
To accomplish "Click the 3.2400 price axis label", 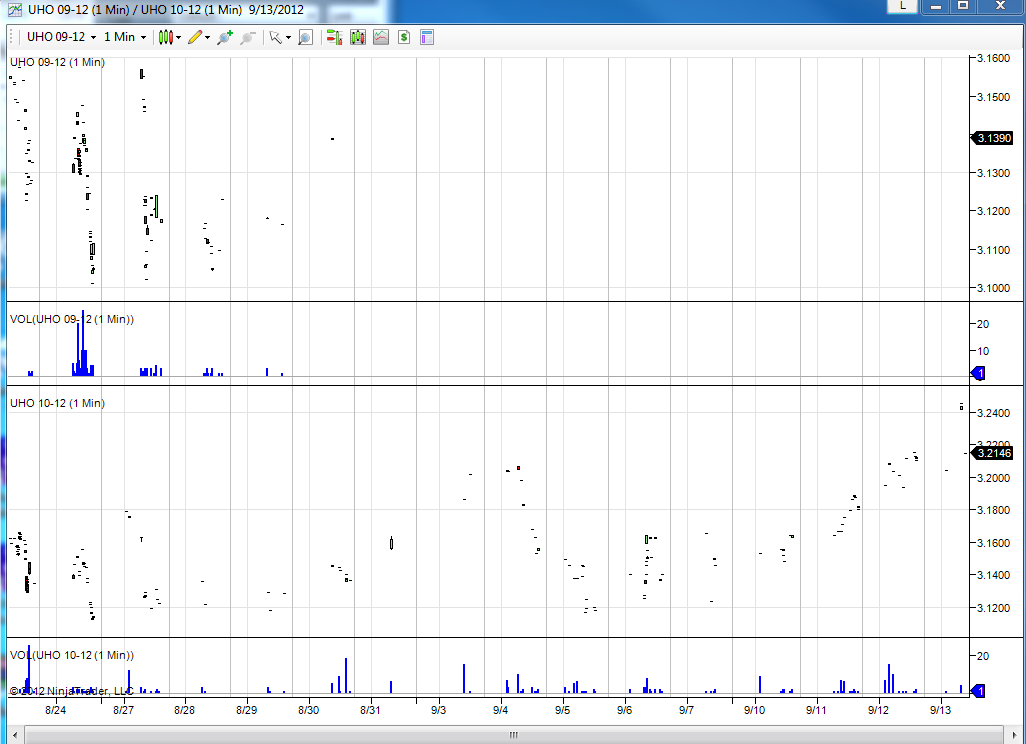I will [x=993, y=413].
